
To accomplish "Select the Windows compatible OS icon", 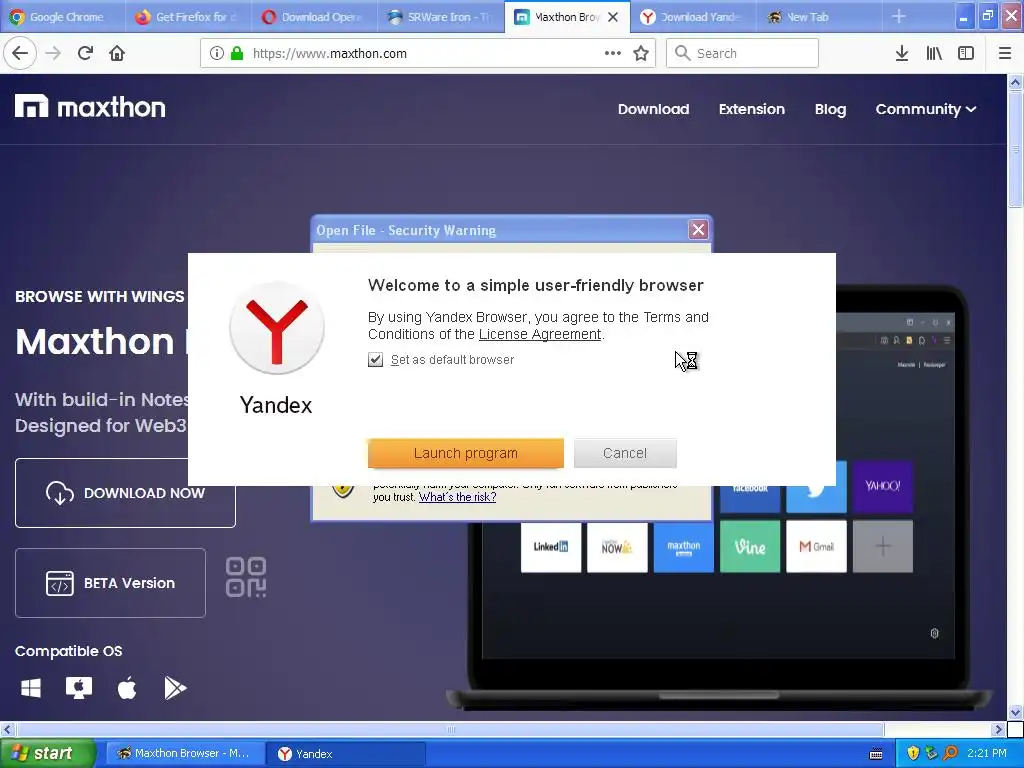I will 31,688.
